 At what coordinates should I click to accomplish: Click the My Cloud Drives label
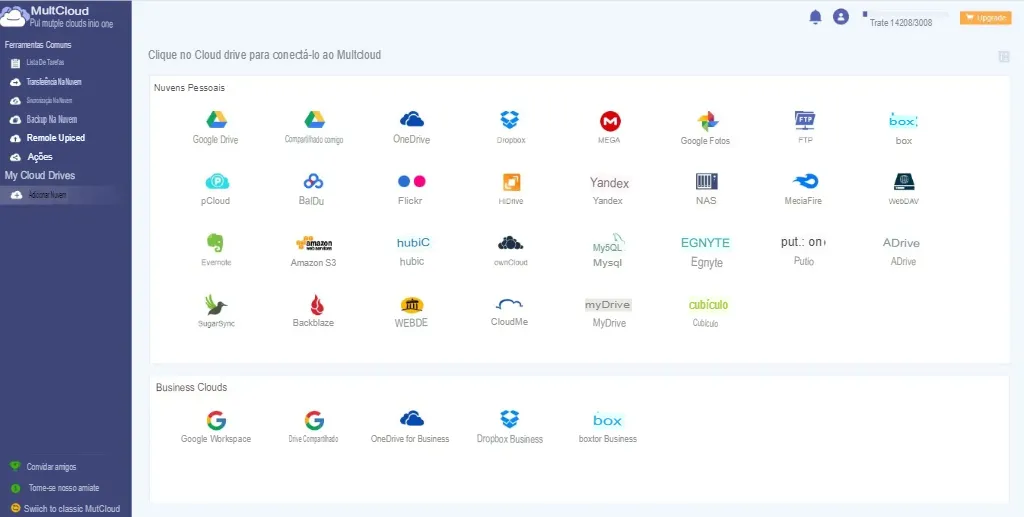pos(40,176)
